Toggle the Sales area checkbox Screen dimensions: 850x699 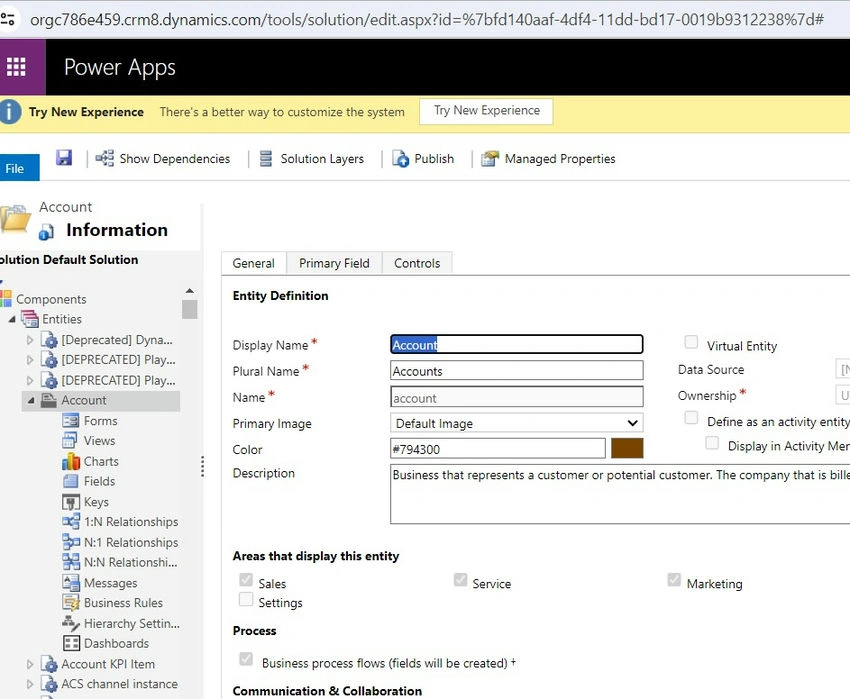(246, 580)
